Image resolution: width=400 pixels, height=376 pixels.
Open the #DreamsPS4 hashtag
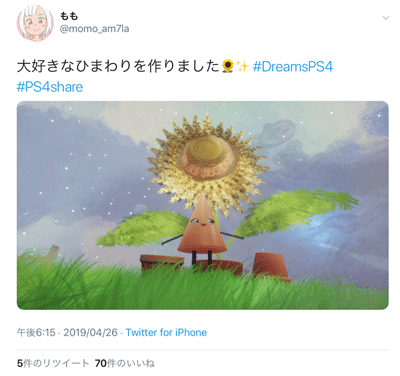coord(293,67)
